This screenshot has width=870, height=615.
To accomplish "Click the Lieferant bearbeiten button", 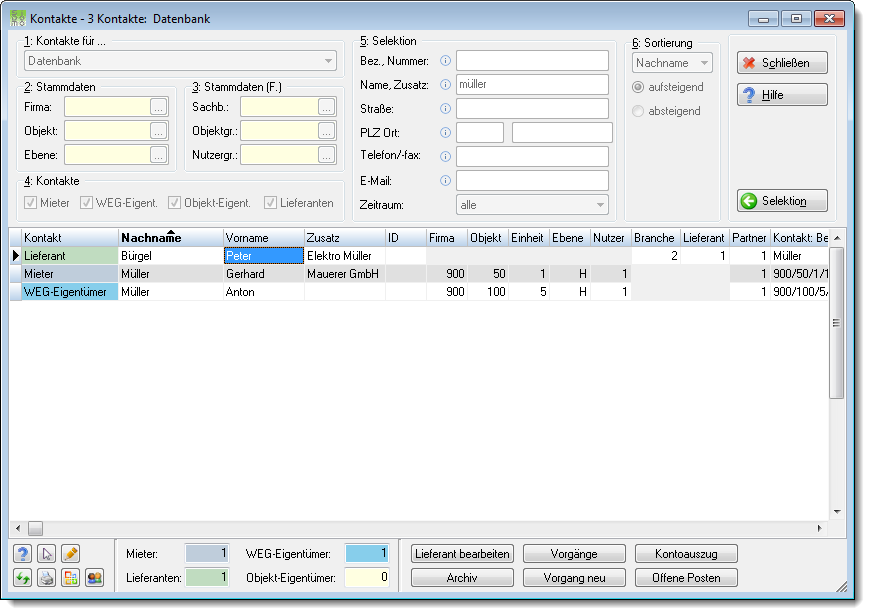I will click(x=462, y=553).
